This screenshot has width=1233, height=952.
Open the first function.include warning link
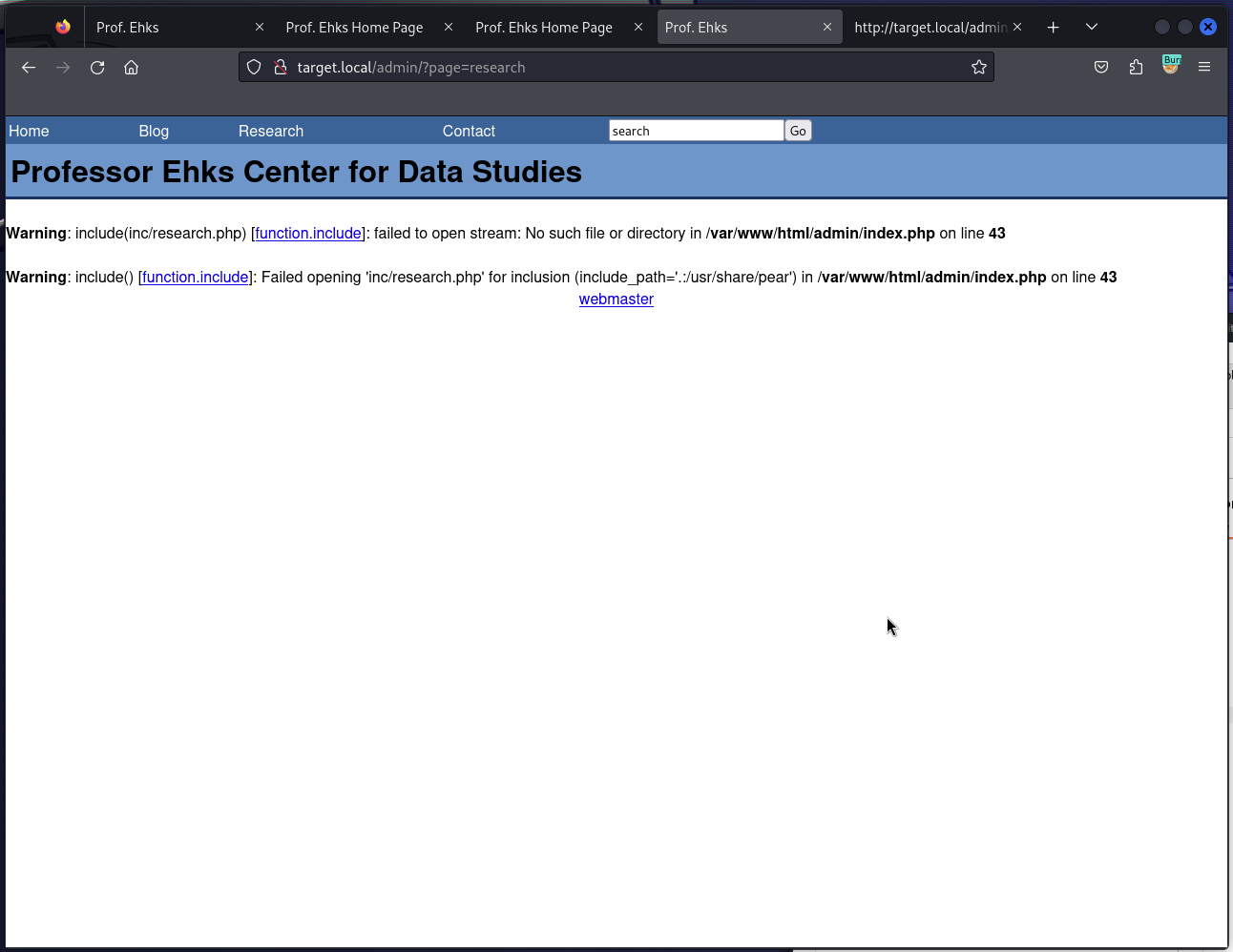[308, 233]
